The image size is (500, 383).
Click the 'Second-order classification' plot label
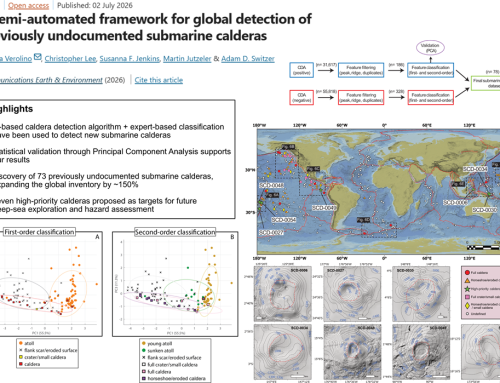coord(175,232)
